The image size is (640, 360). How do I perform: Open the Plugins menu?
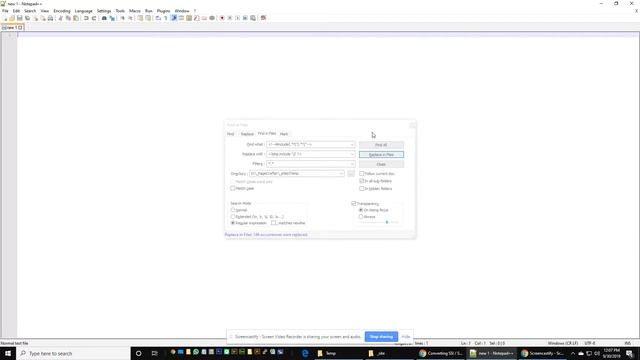pyautogui.click(x=163, y=11)
